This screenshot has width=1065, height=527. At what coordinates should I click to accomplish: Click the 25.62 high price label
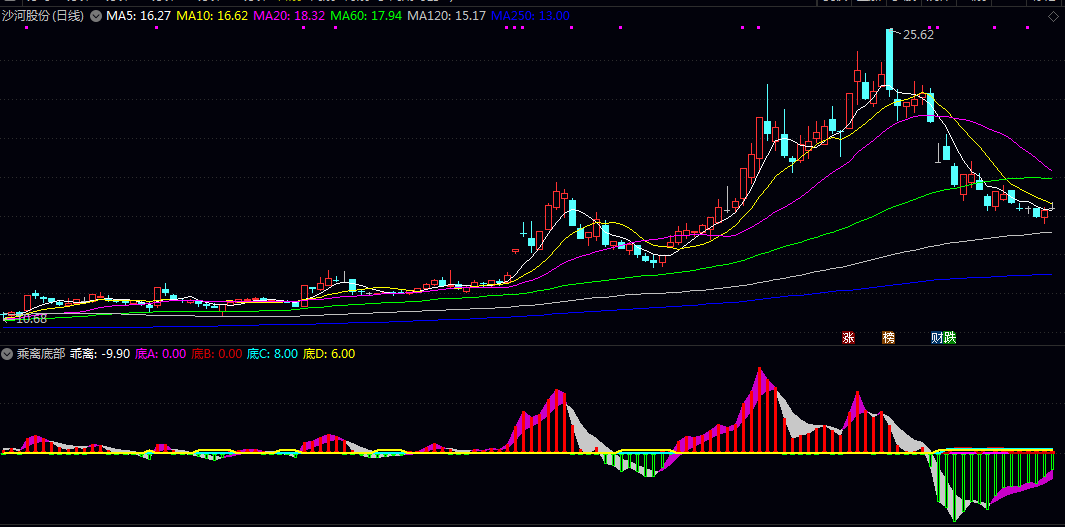(917, 35)
